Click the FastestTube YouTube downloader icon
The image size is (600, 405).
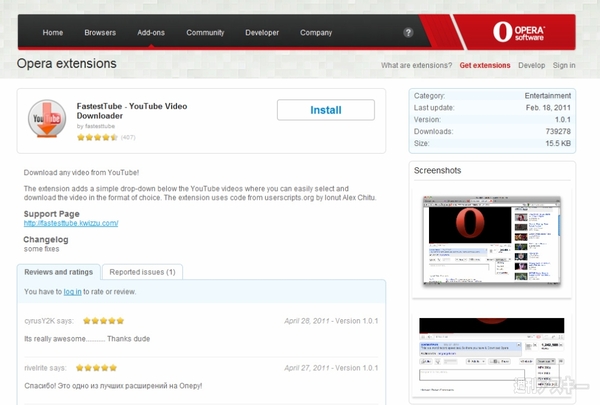pyautogui.click(x=47, y=118)
